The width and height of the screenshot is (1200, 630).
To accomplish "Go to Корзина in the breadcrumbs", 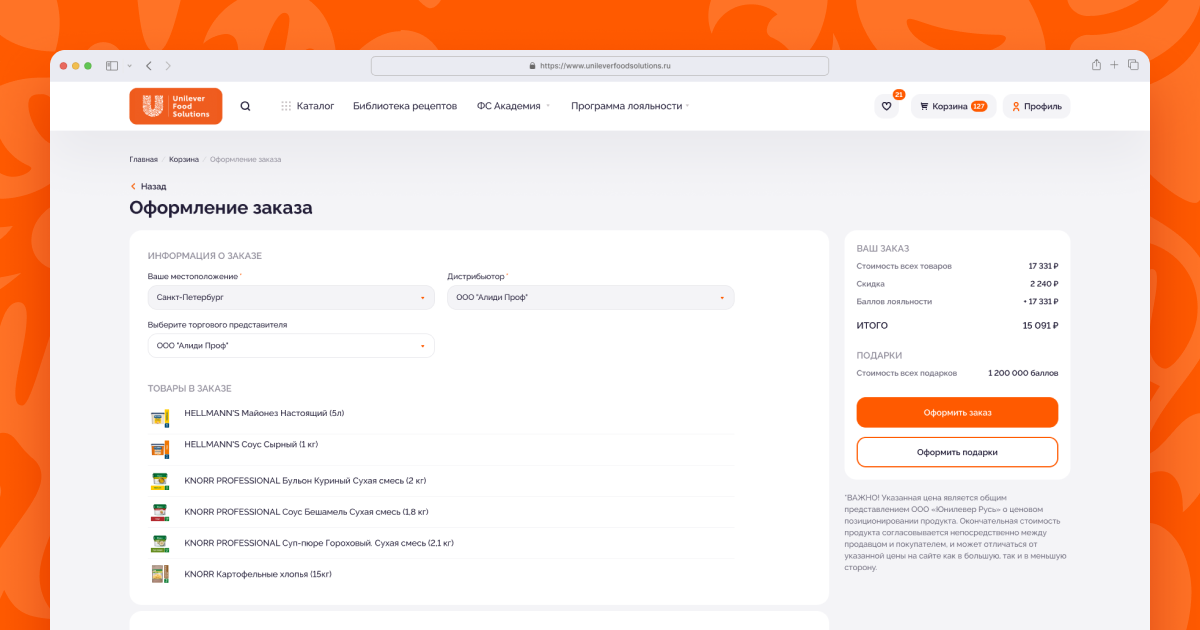I will point(184,159).
